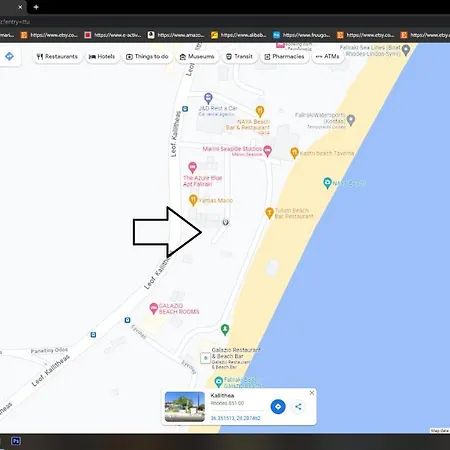This screenshot has width=450, height=450.
Task: Open a new browser tab with the plus button
Action: pyautogui.click(x=36, y=7)
